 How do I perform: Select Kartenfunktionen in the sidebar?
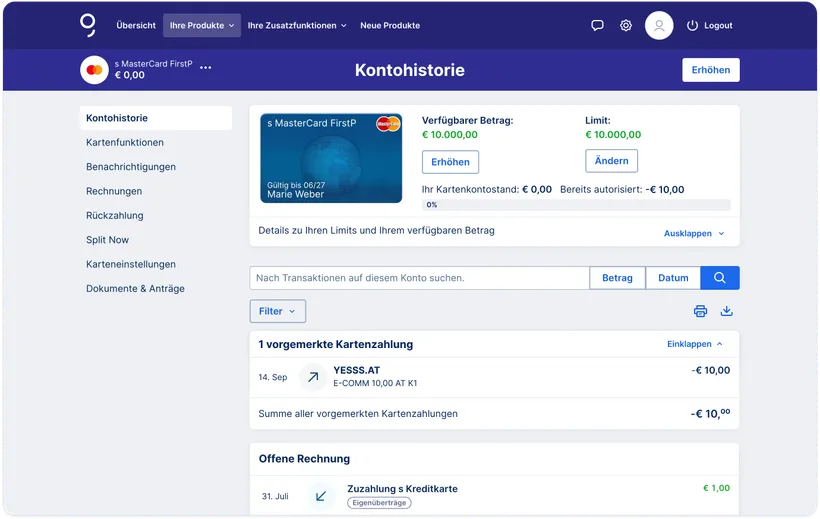point(125,142)
